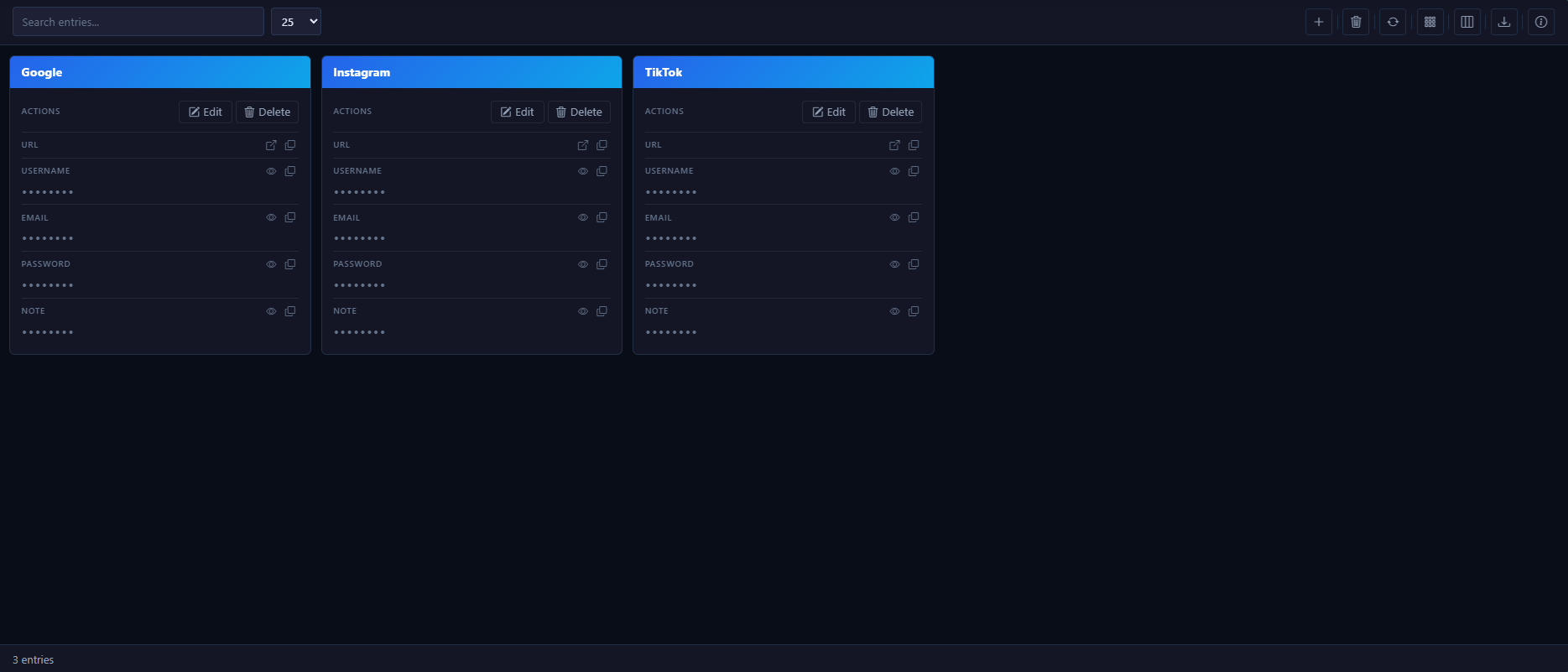Image resolution: width=1568 pixels, height=672 pixels.
Task: Copy the Instagram note
Action: [602, 311]
